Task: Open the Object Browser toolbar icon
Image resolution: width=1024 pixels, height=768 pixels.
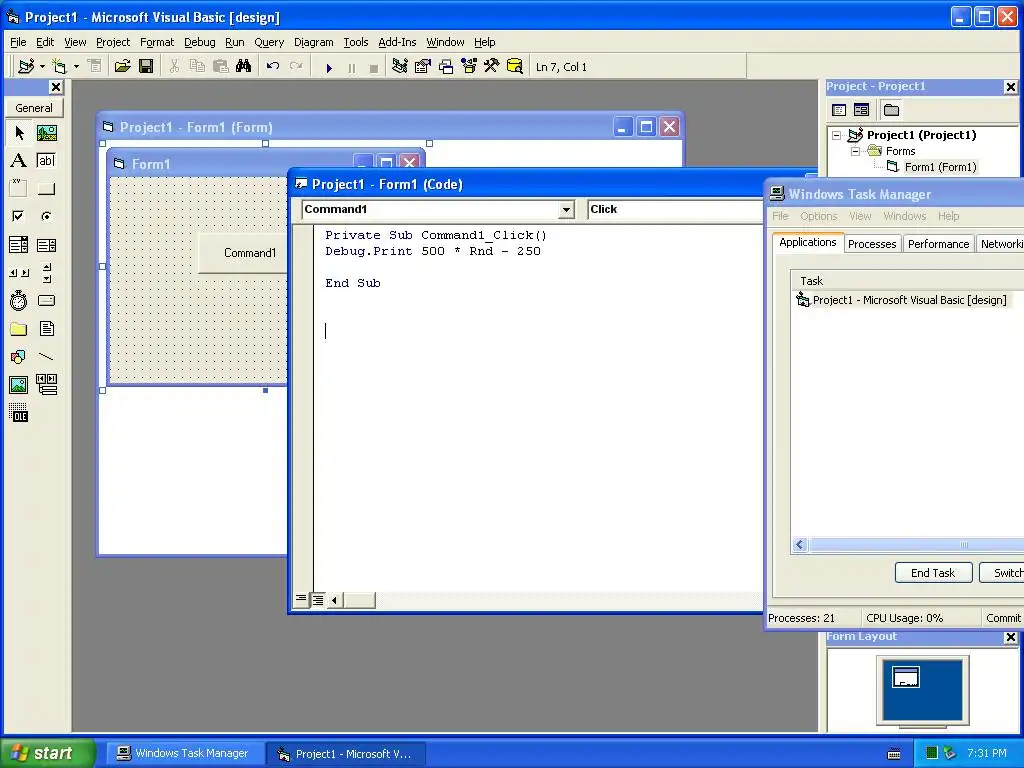Action: tap(469, 67)
